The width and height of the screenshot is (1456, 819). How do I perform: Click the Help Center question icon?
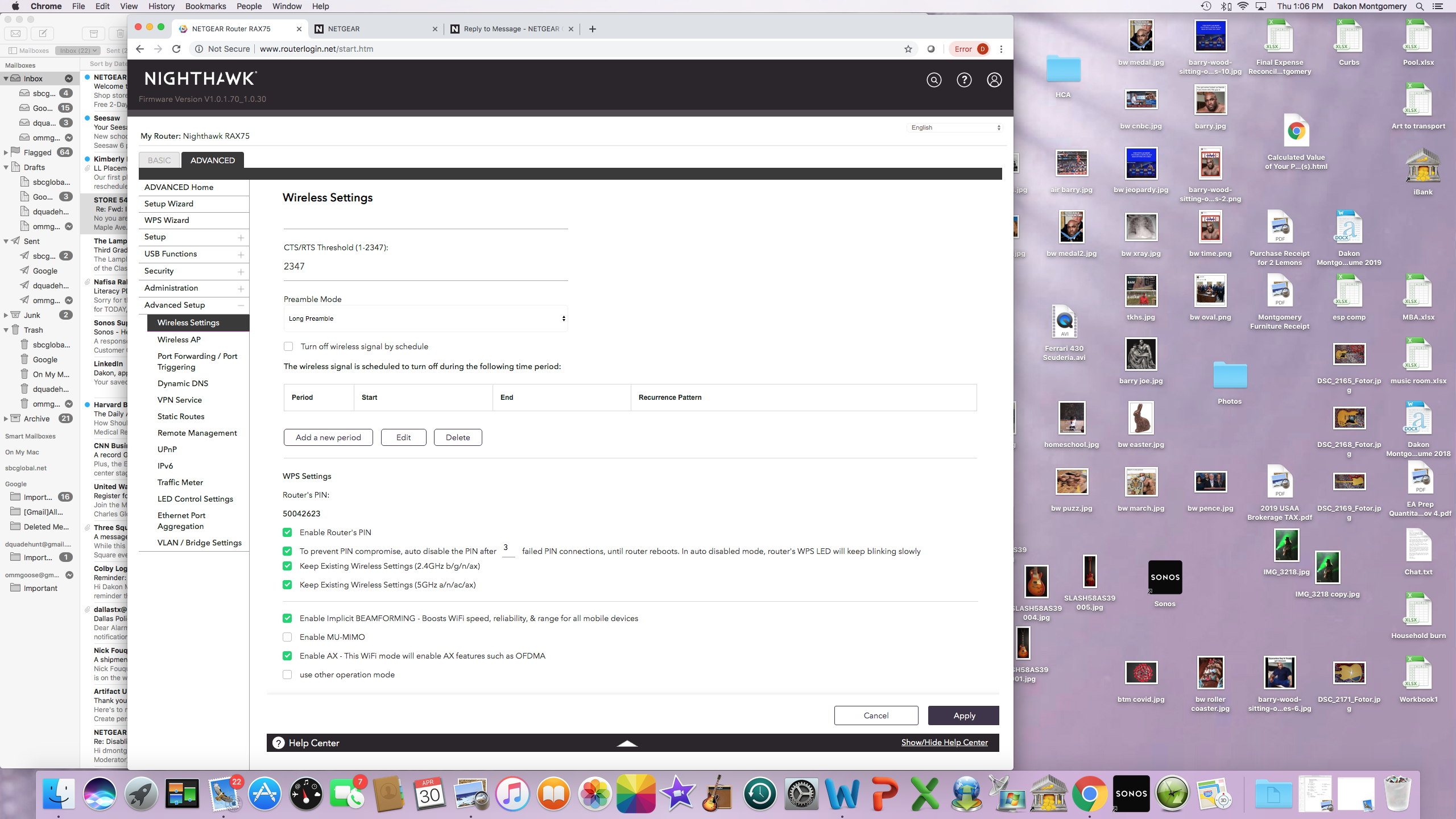(x=279, y=743)
